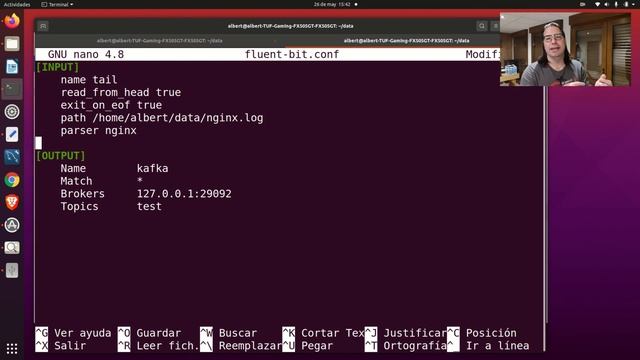Click 'Salir' shortcut in nano
Viewport: 640px width, 360px height.
click(61, 346)
